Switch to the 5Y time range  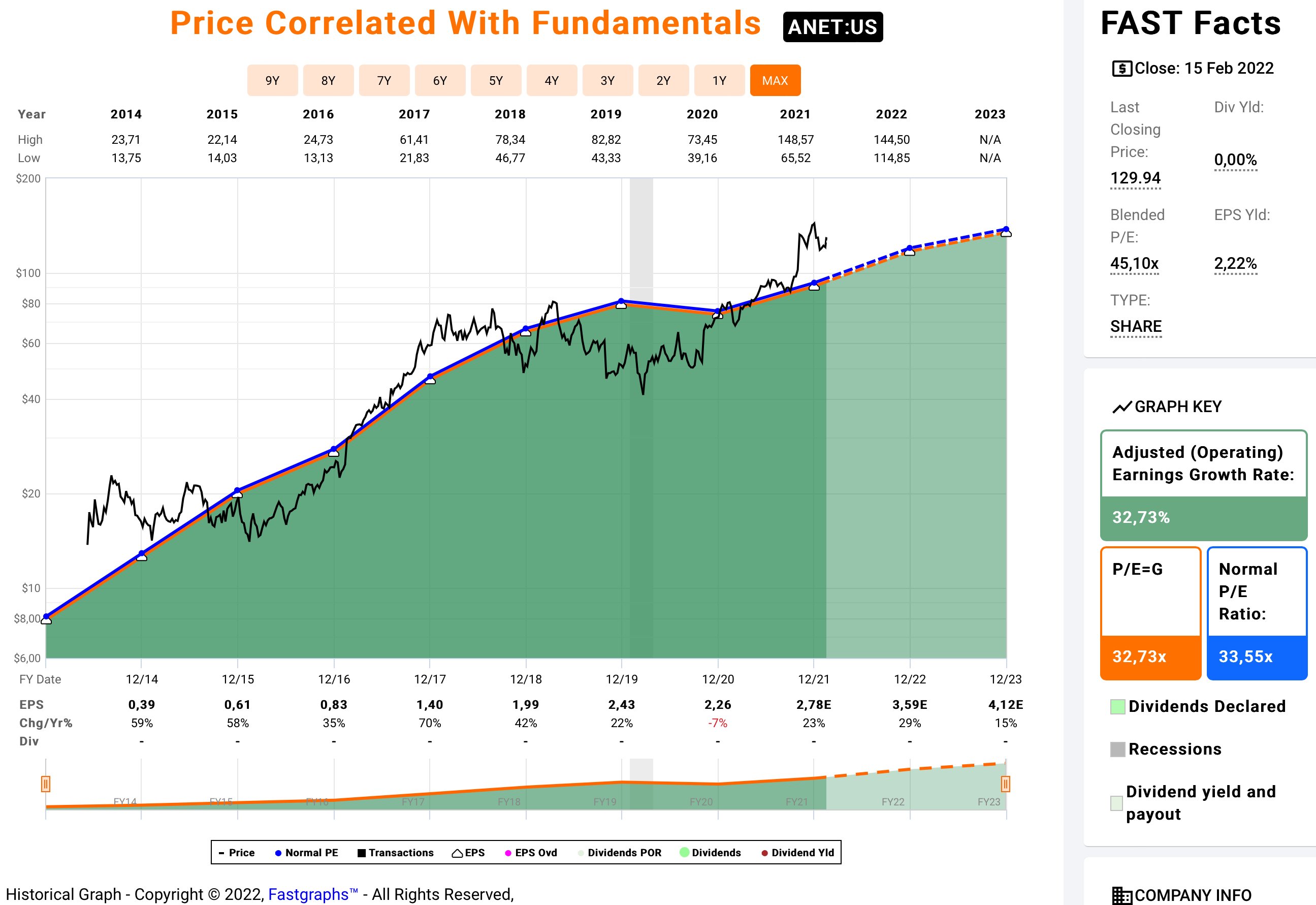[x=495, y=80]
